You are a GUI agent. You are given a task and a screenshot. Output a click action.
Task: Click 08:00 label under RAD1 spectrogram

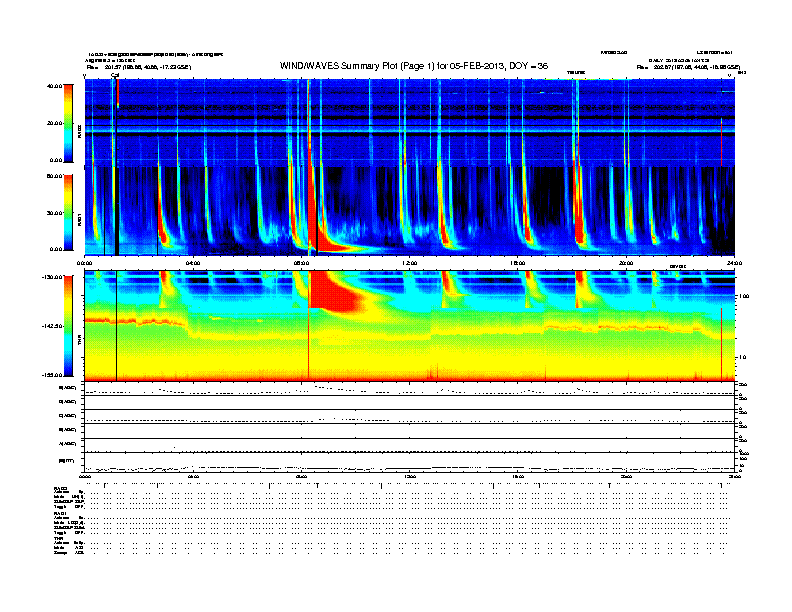pyautogui.click(x=301, y=263)
